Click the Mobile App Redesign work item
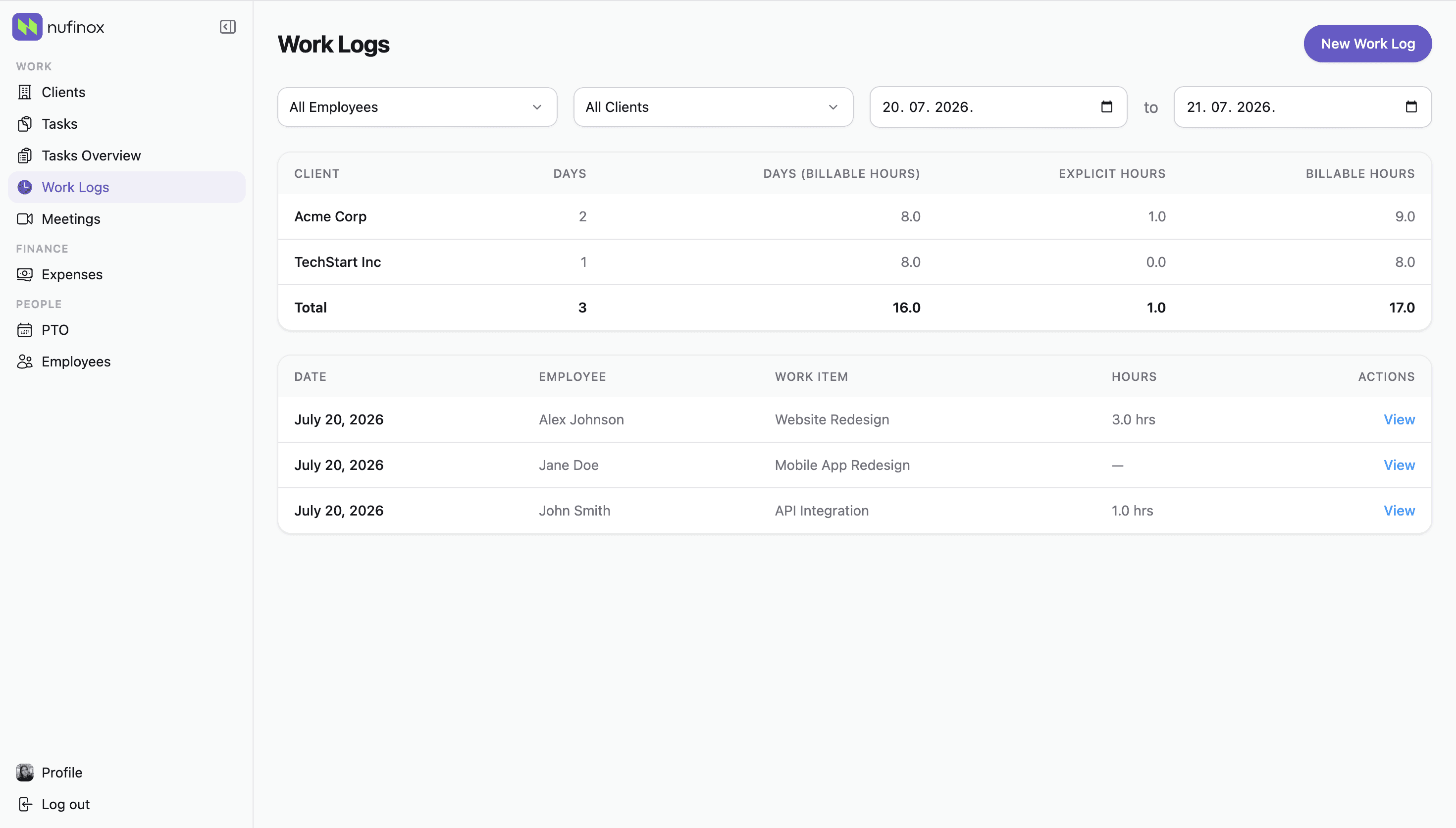 tap(842, 465)
